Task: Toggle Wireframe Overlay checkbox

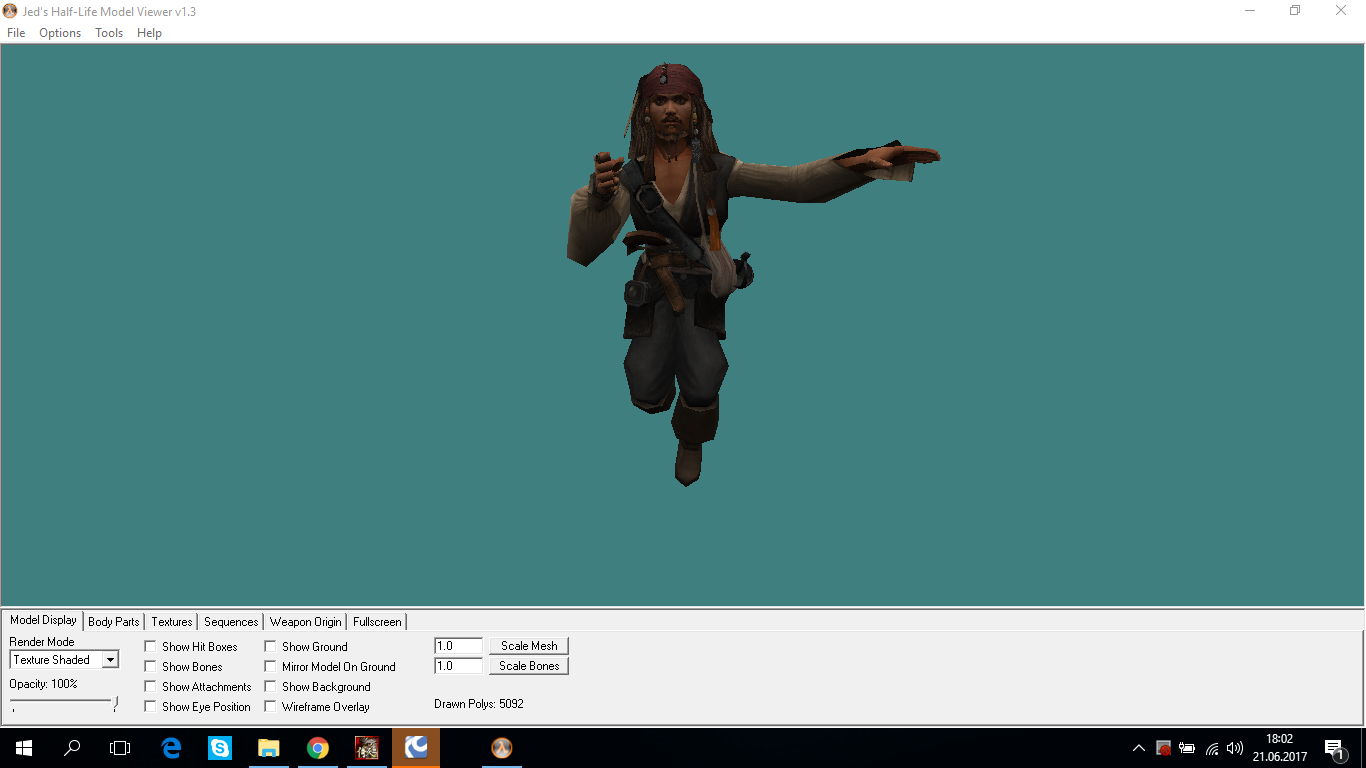Action: tap(271, 707)
